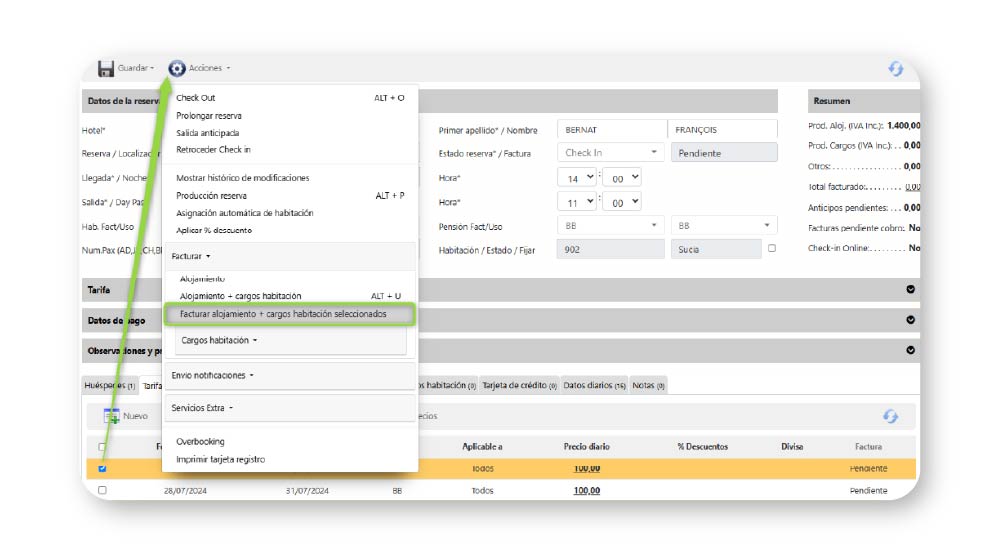This screenshot has height=559, width=1000.
Task: Select Imprimir tarjeta registro option
Action: point(220,459)
